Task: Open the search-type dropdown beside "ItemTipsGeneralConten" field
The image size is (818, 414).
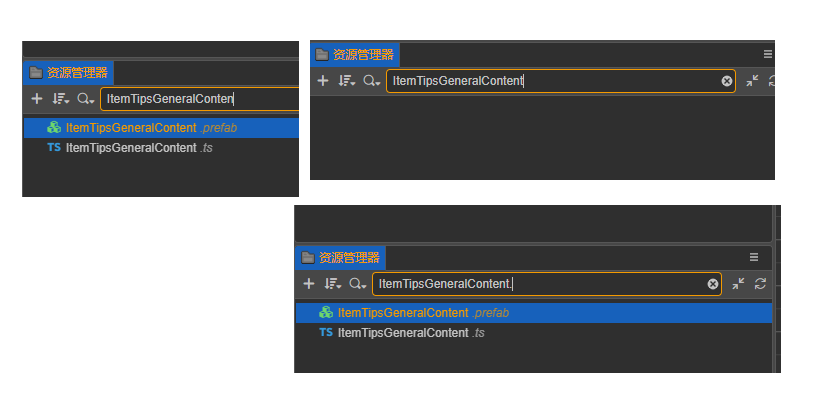Action: click(x=86, y=99)
